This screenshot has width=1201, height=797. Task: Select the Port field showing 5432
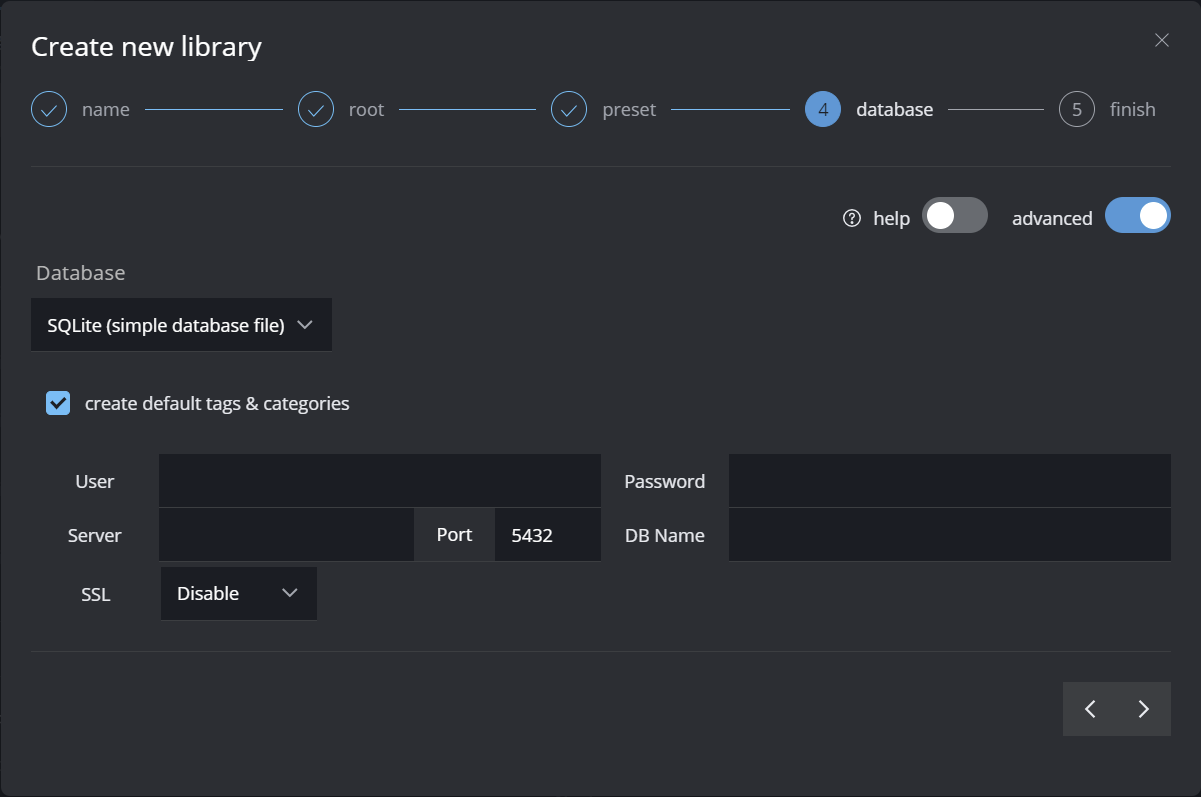pos(546,535)
